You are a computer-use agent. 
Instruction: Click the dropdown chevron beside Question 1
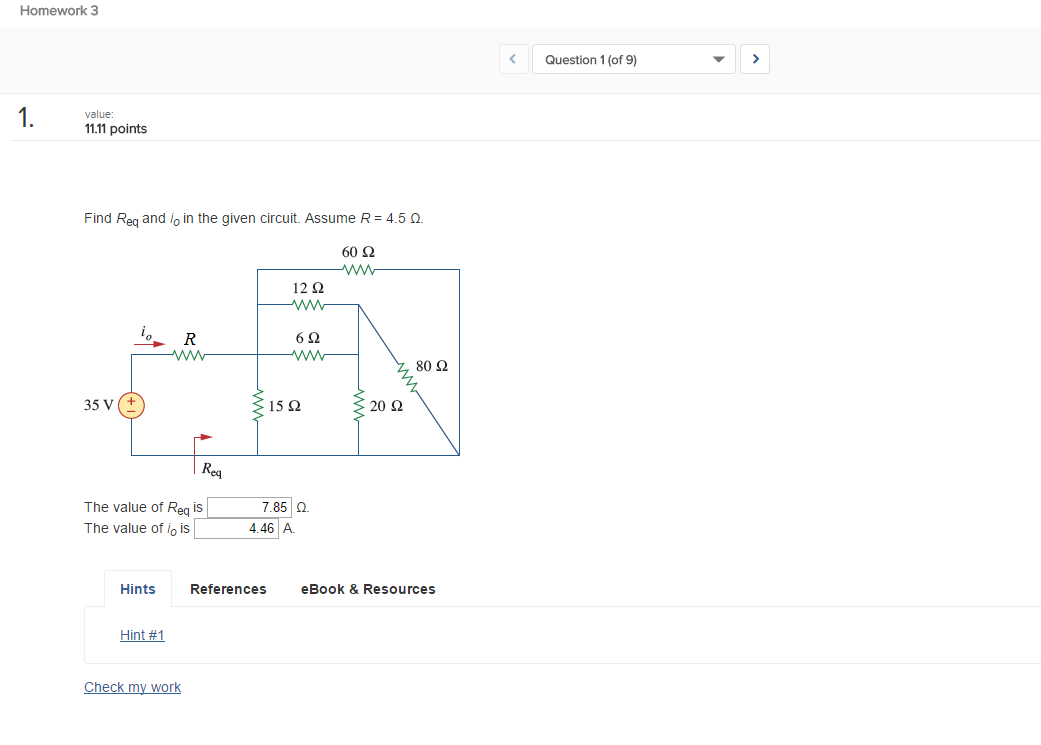coord(718,59)
